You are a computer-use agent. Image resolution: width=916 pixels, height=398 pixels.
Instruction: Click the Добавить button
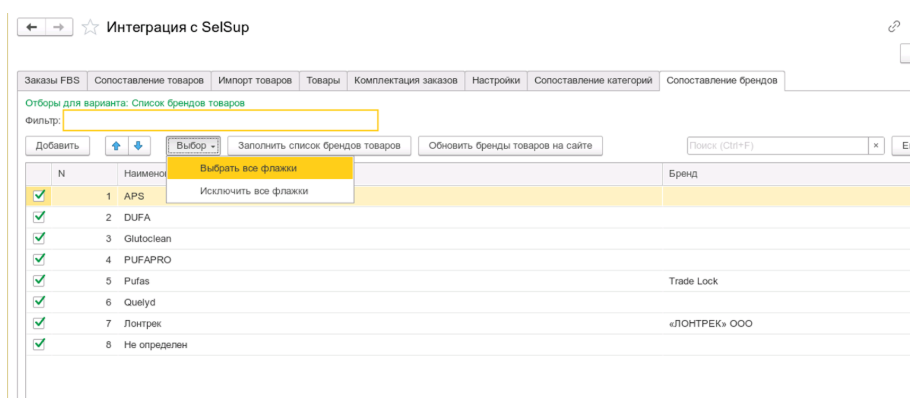[57, 146]
